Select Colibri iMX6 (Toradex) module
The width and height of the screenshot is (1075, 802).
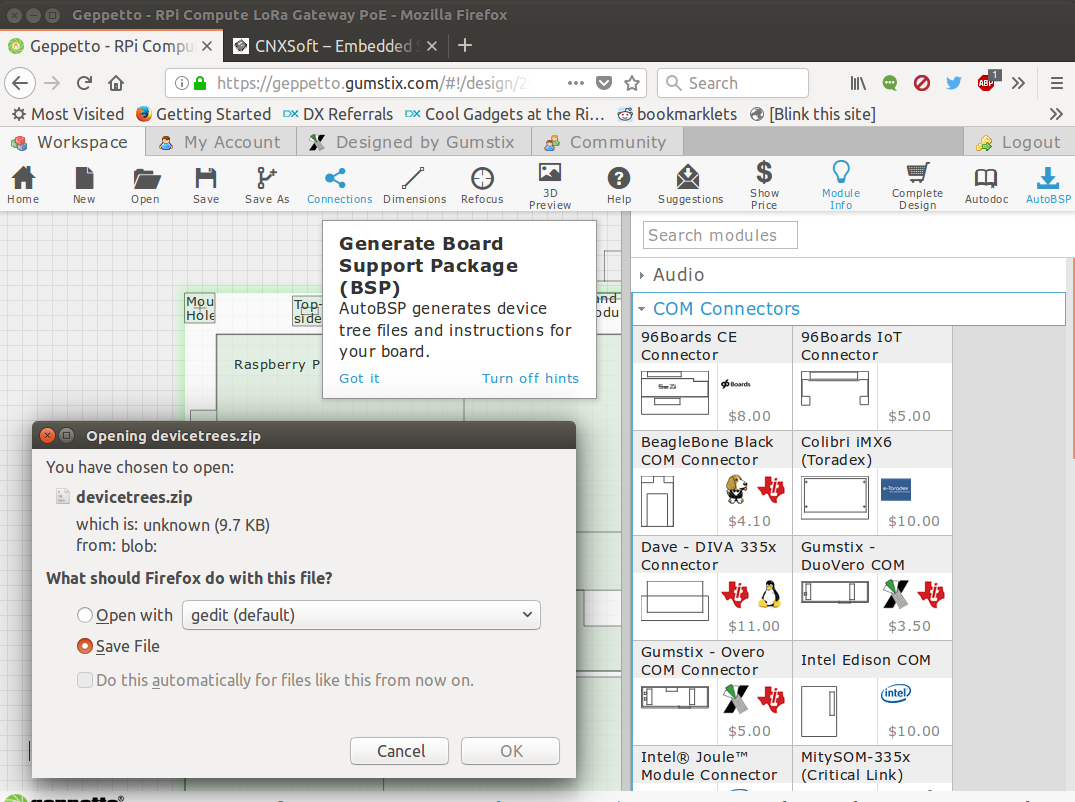(x=872, y=483)
